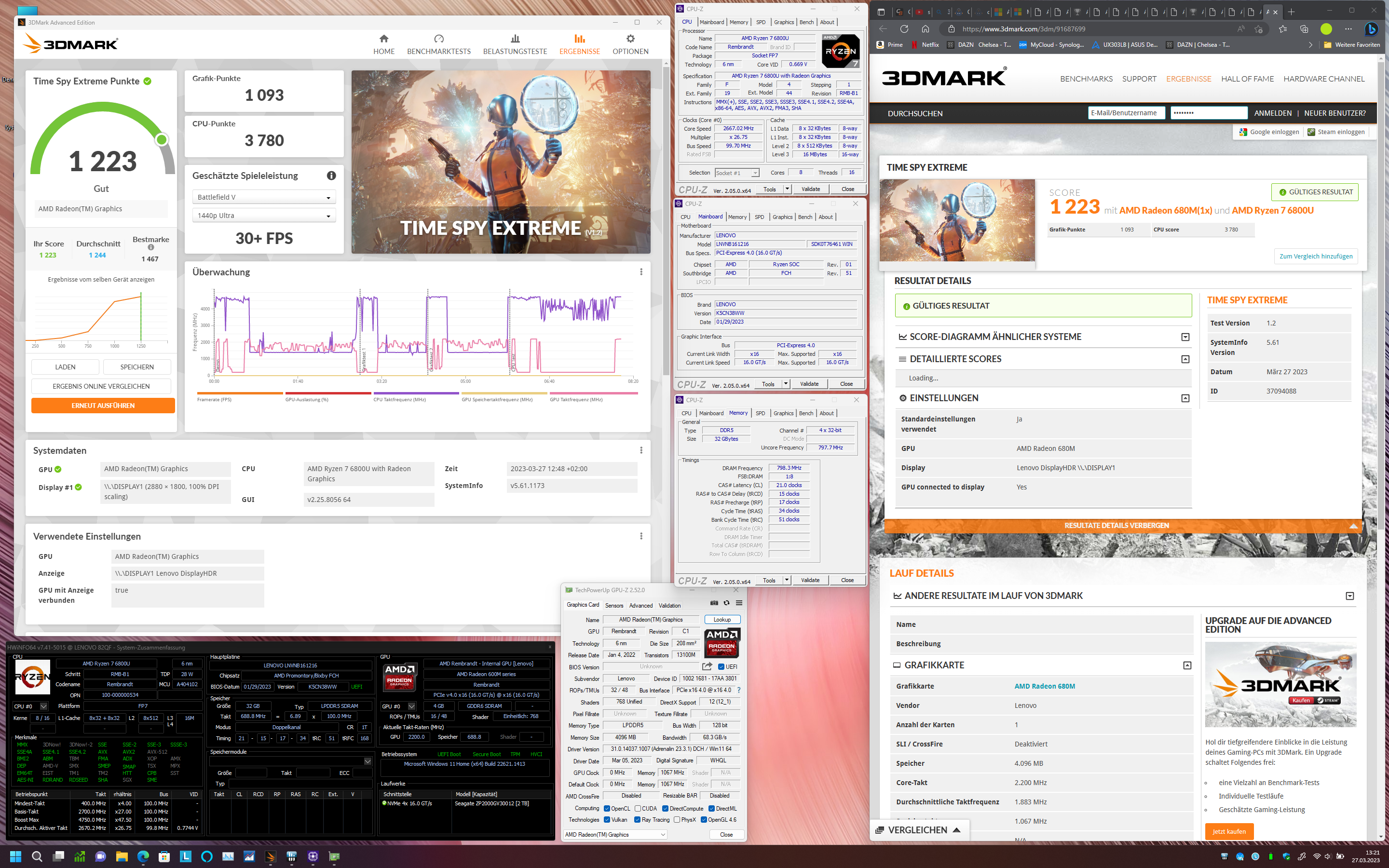Screen dimensions: 1389x868
Task: Open the CPU-Z taskbar icon
Action: (313, 856)
